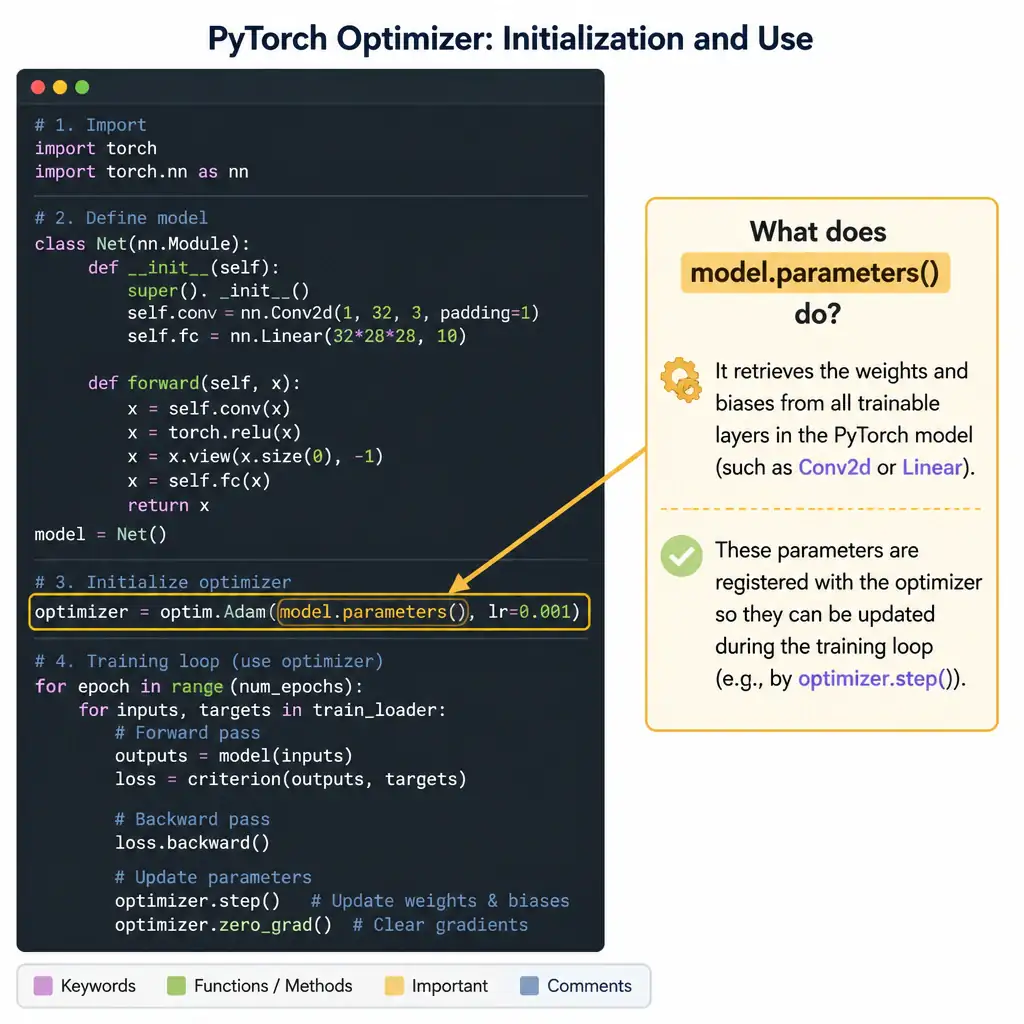Click the comment '# 3. Initialize optimizer'
Screen dimensions: 1024x1024
(x=163, y=582)
